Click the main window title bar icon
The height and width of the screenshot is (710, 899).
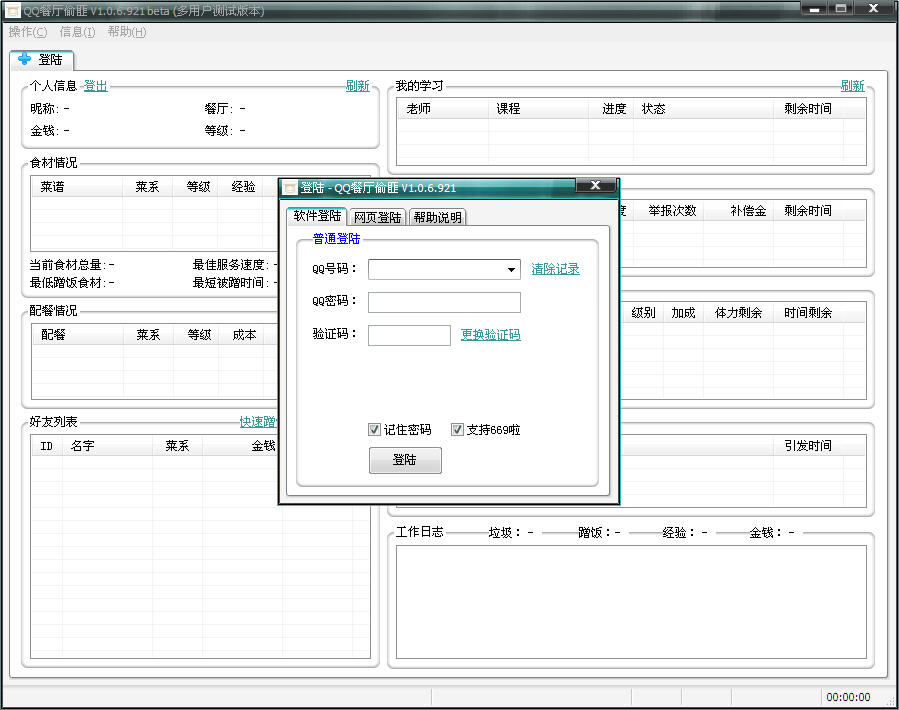pos(12,11)
